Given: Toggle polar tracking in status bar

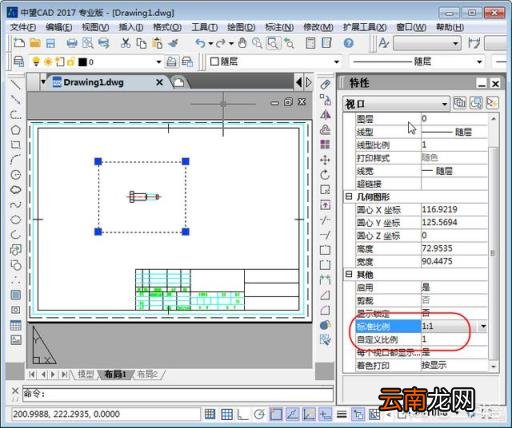Looking at the screenshot, I should click(x=259, y=414).
